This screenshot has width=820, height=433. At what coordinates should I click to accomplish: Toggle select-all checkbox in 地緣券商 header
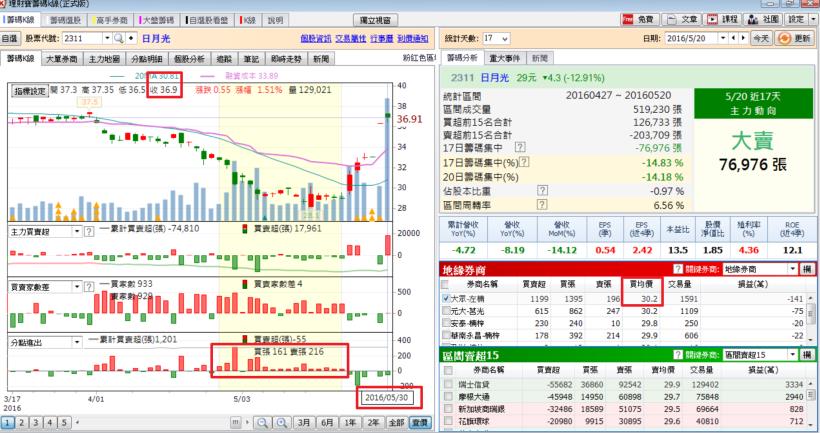point(446,284)
